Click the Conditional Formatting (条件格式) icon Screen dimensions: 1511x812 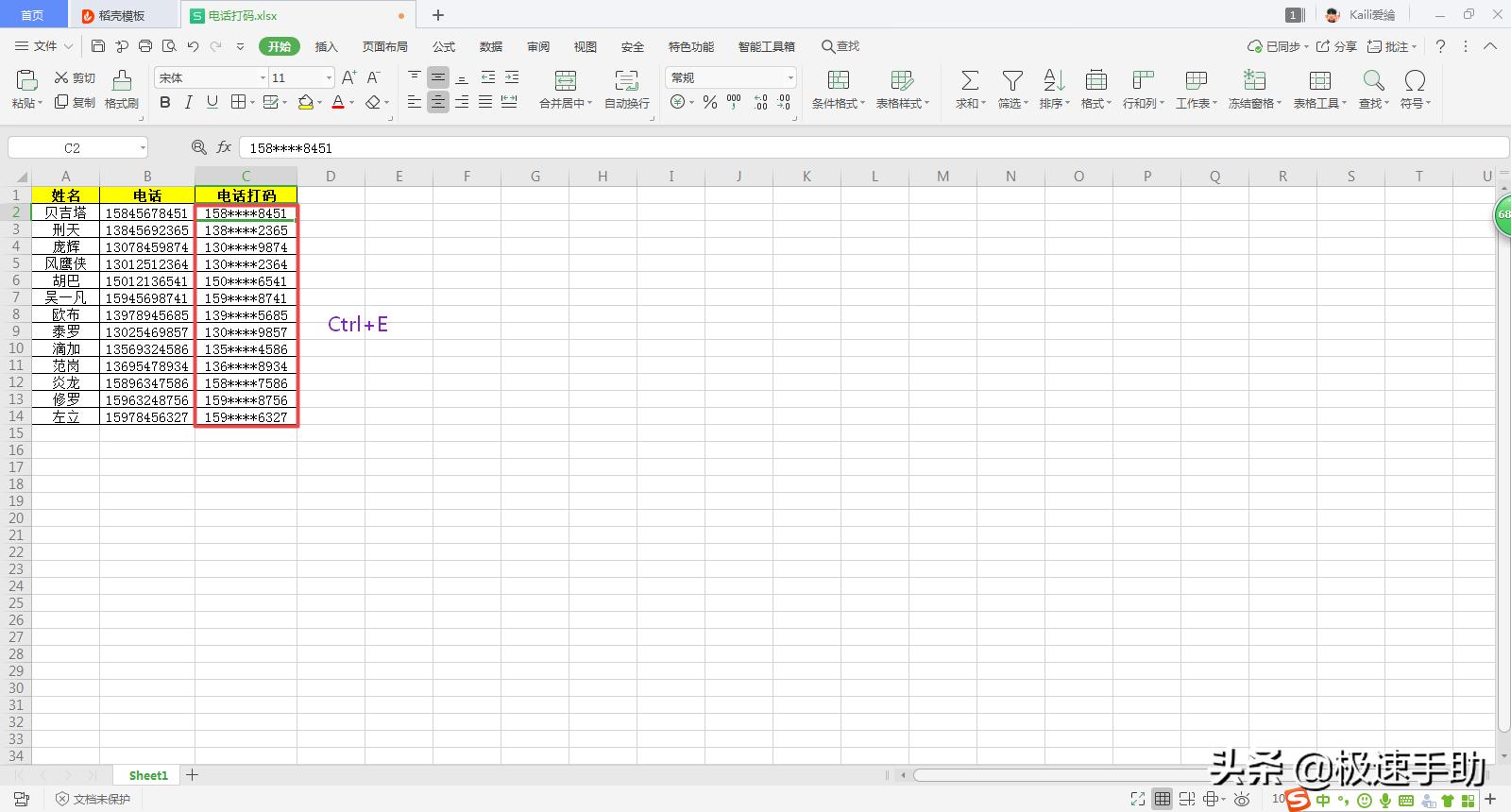838,81
